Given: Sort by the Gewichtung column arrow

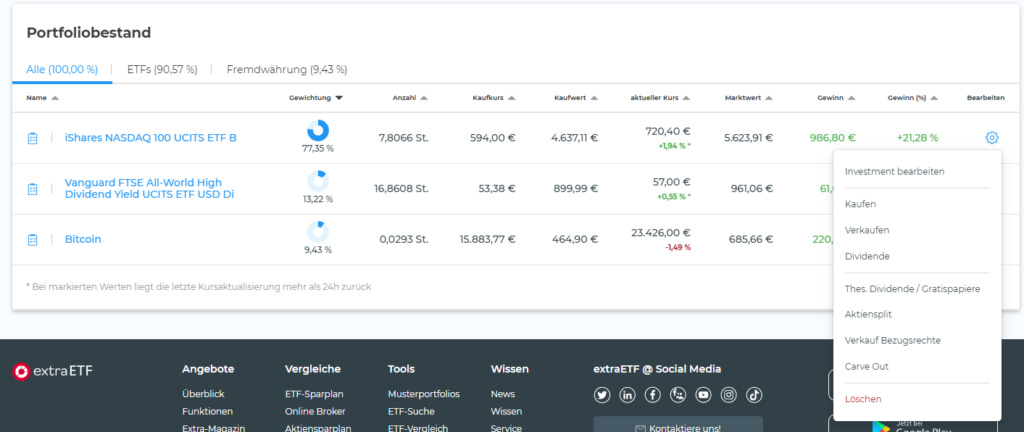Looking at the screenshot, I should coord(338,99).
